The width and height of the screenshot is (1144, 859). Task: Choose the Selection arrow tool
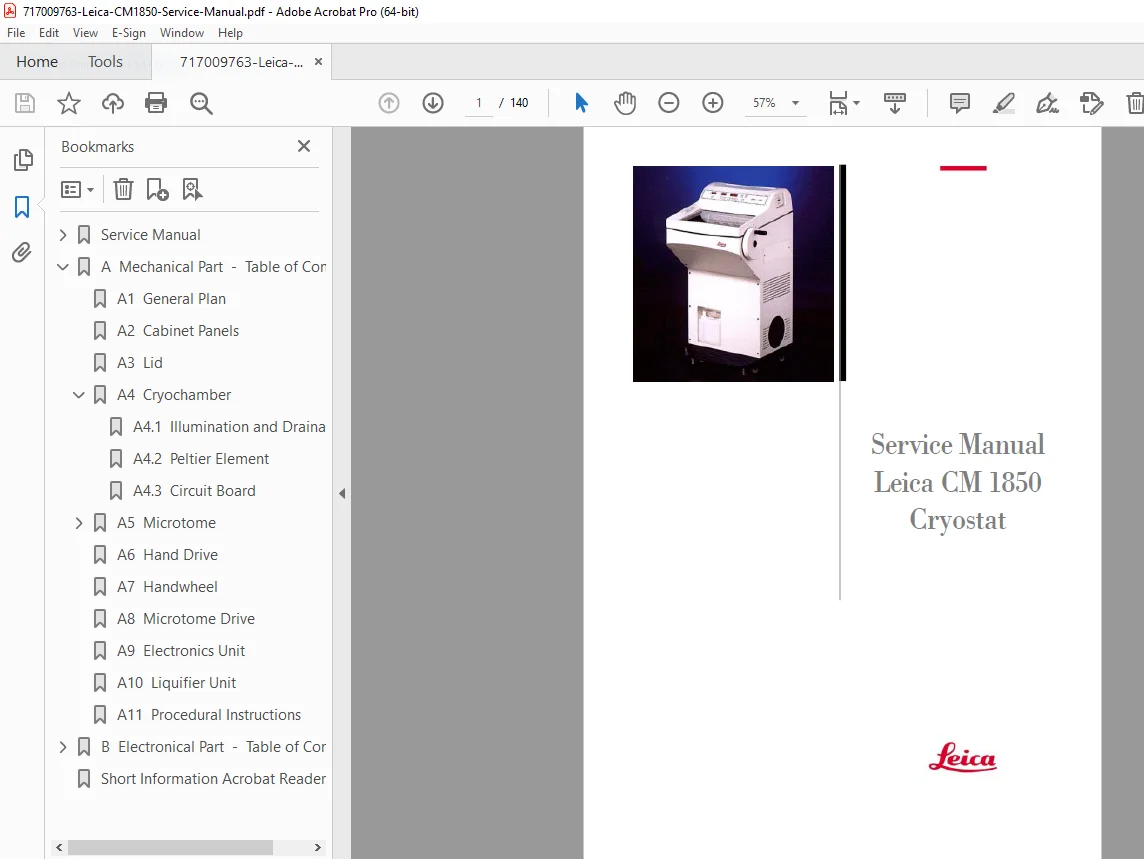pos(581,103)
